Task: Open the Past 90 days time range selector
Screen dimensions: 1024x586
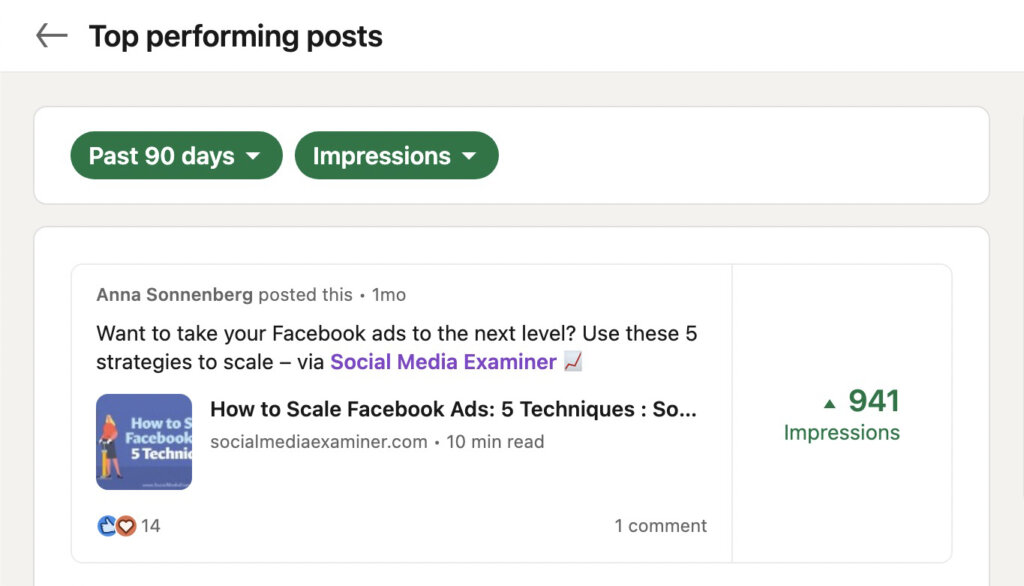Action: (x=175, y=156)
